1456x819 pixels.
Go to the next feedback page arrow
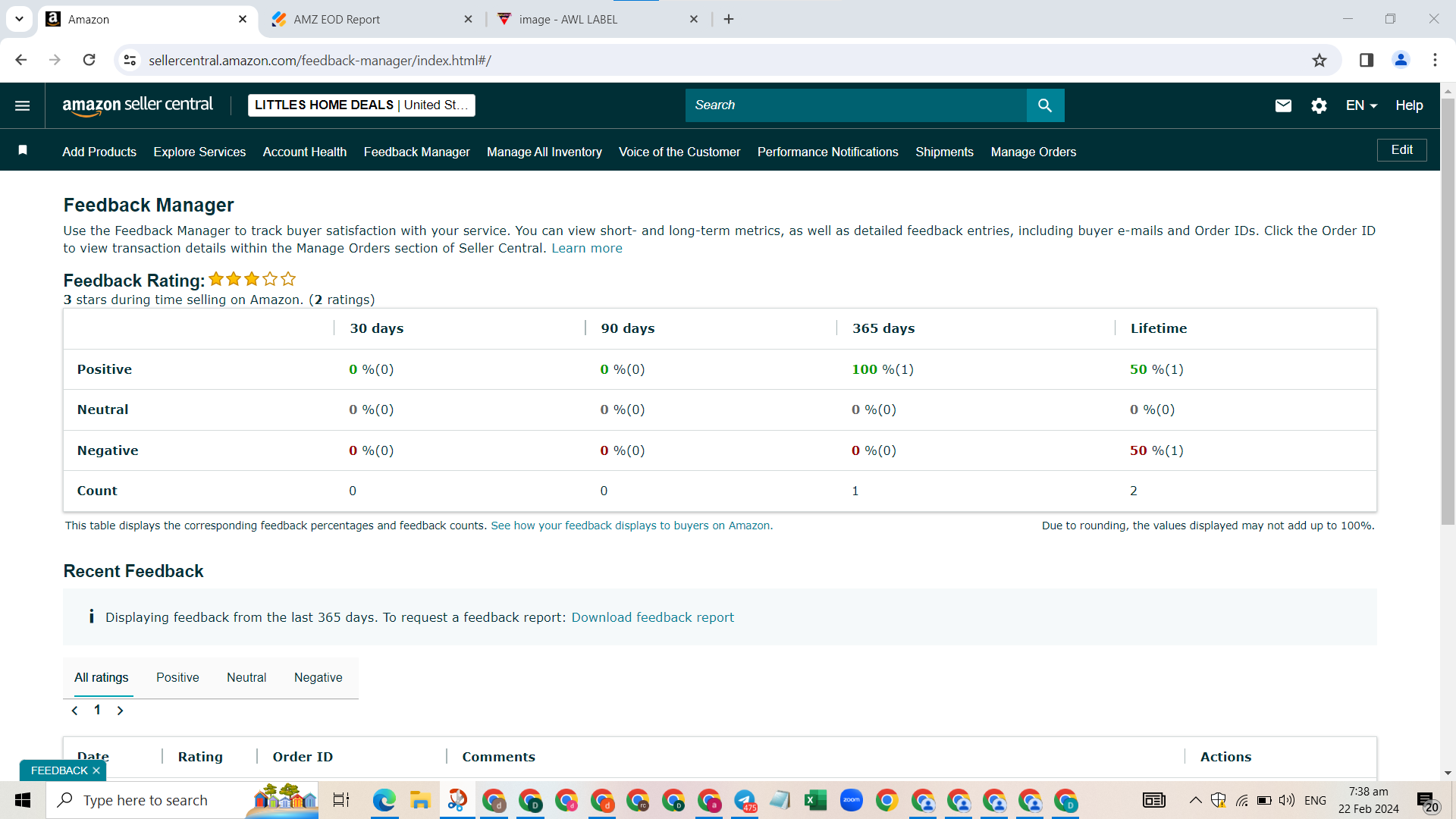[120, 711]
